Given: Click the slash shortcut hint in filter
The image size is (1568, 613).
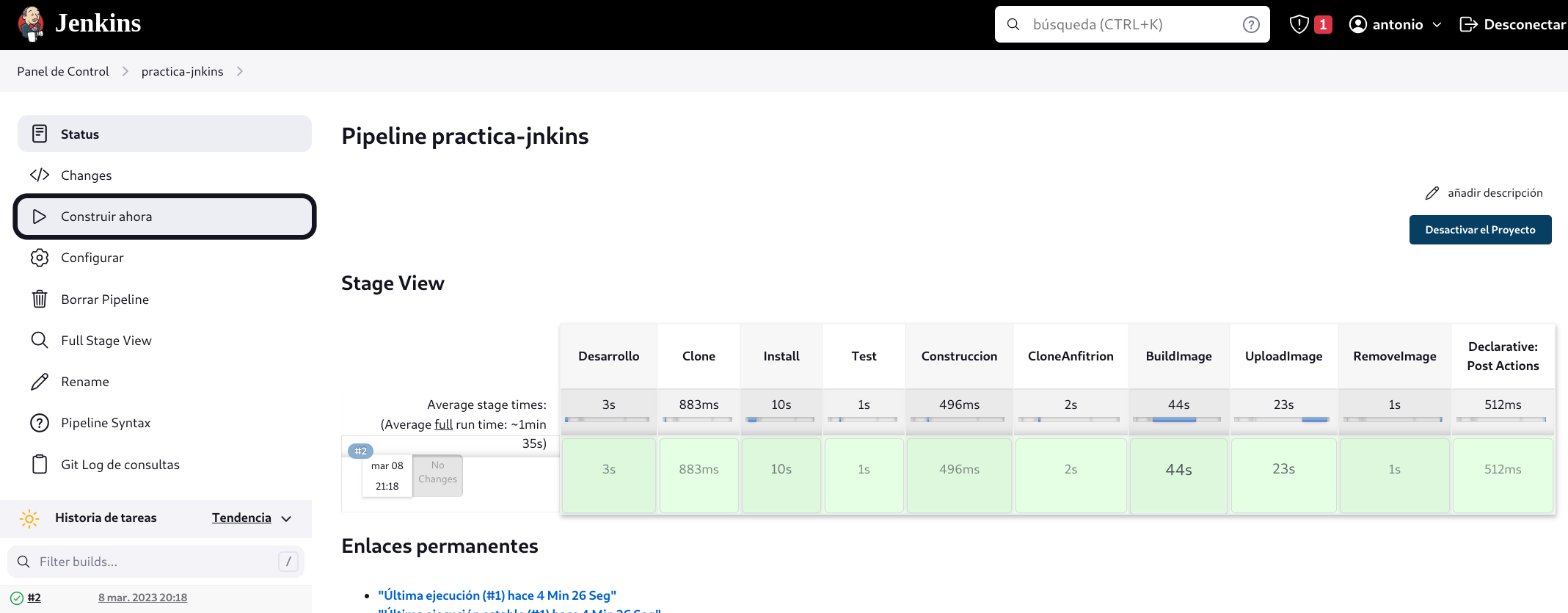Looking at the screenshot, I should tap(288, 562).
